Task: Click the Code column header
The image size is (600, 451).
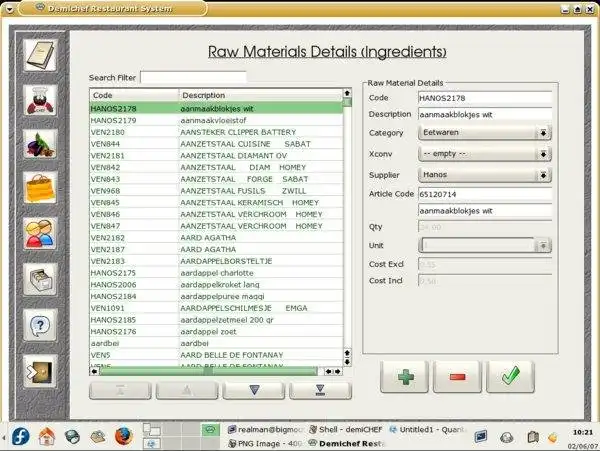Action: (134, 95)
